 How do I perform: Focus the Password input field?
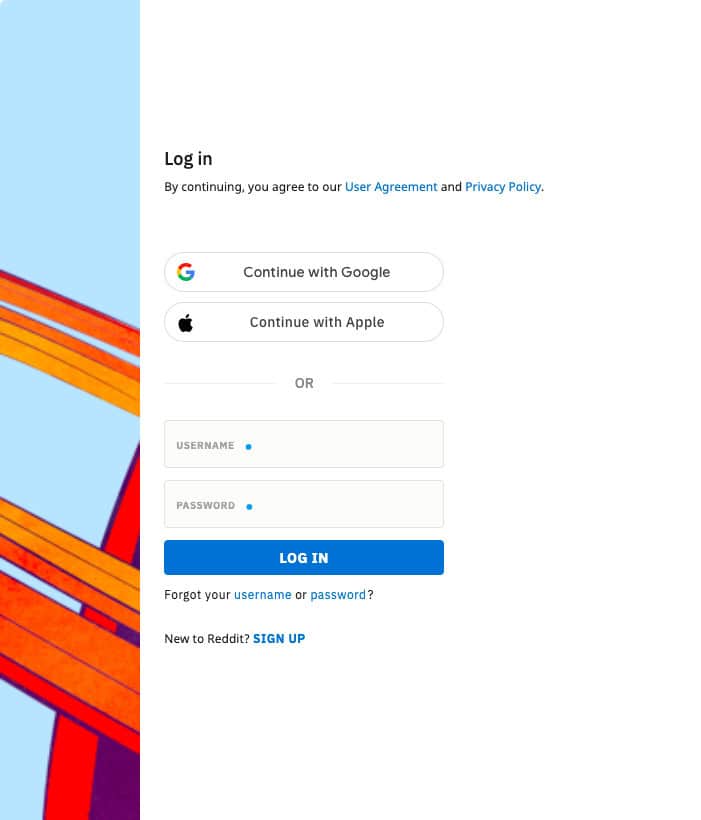pyautogui.click(x=304, y=504)
